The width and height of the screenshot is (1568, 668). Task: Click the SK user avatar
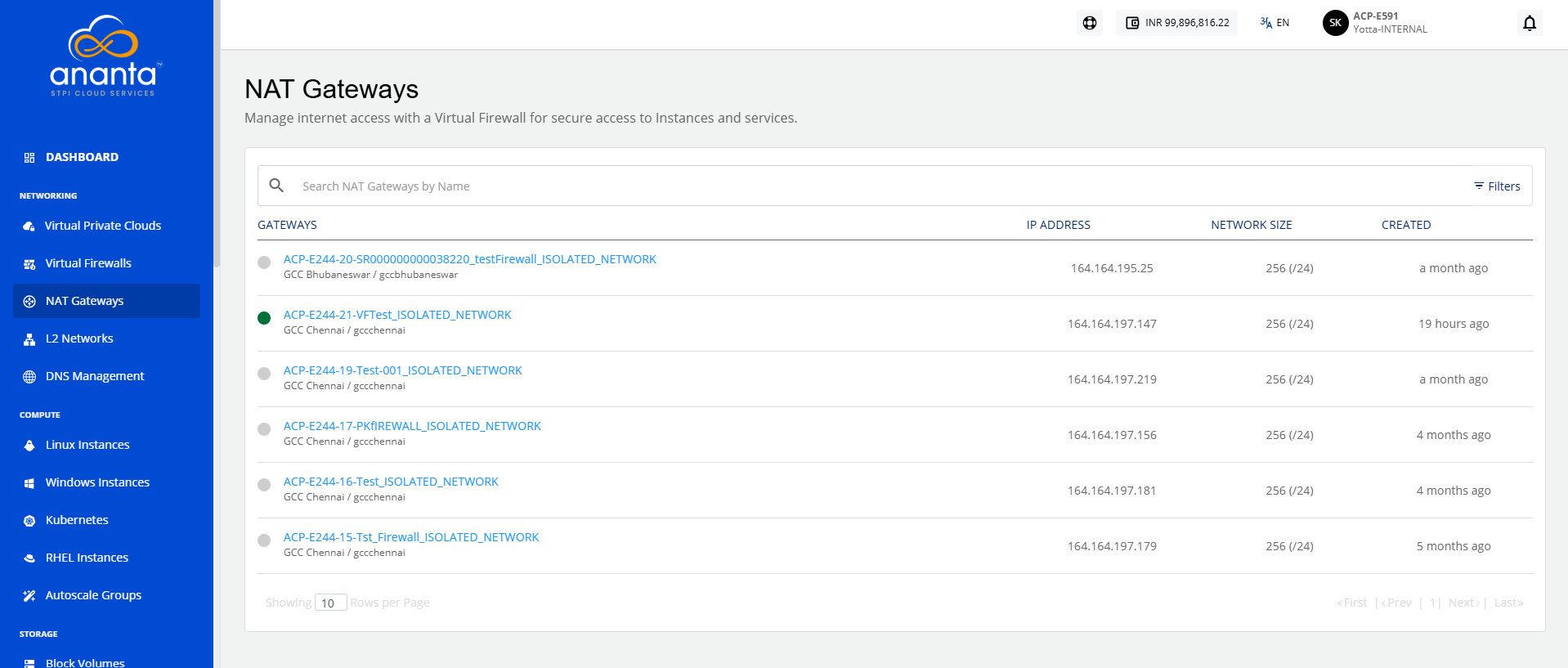[1335, 23]
